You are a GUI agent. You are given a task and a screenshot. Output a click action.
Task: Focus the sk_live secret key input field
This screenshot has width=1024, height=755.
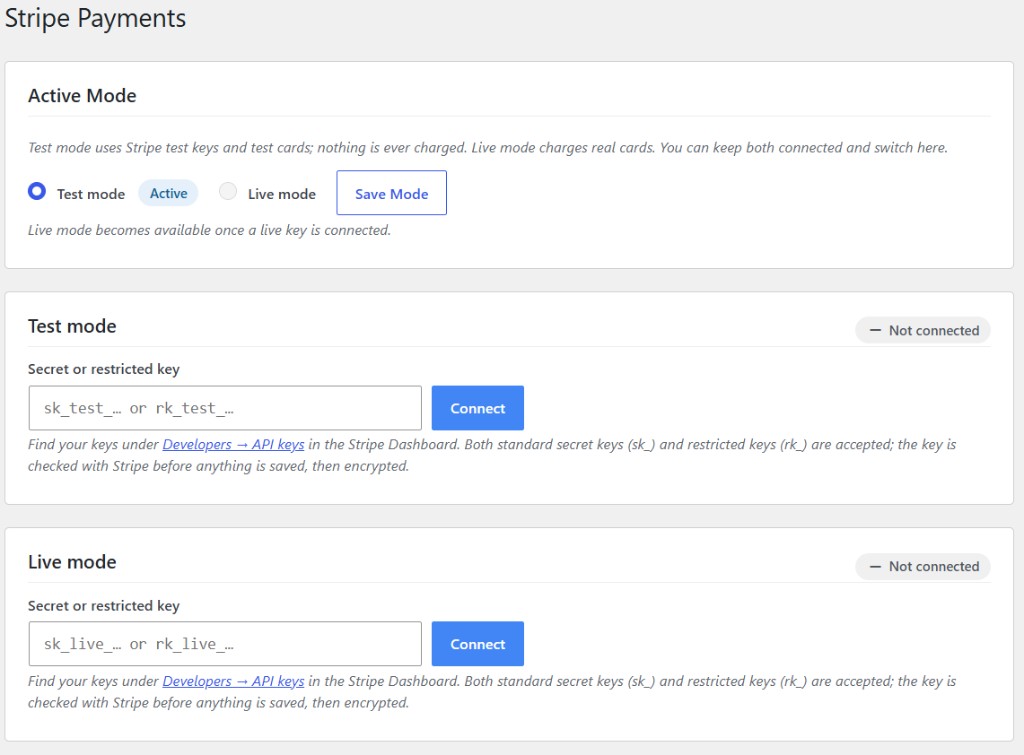[x=225, y=644]
